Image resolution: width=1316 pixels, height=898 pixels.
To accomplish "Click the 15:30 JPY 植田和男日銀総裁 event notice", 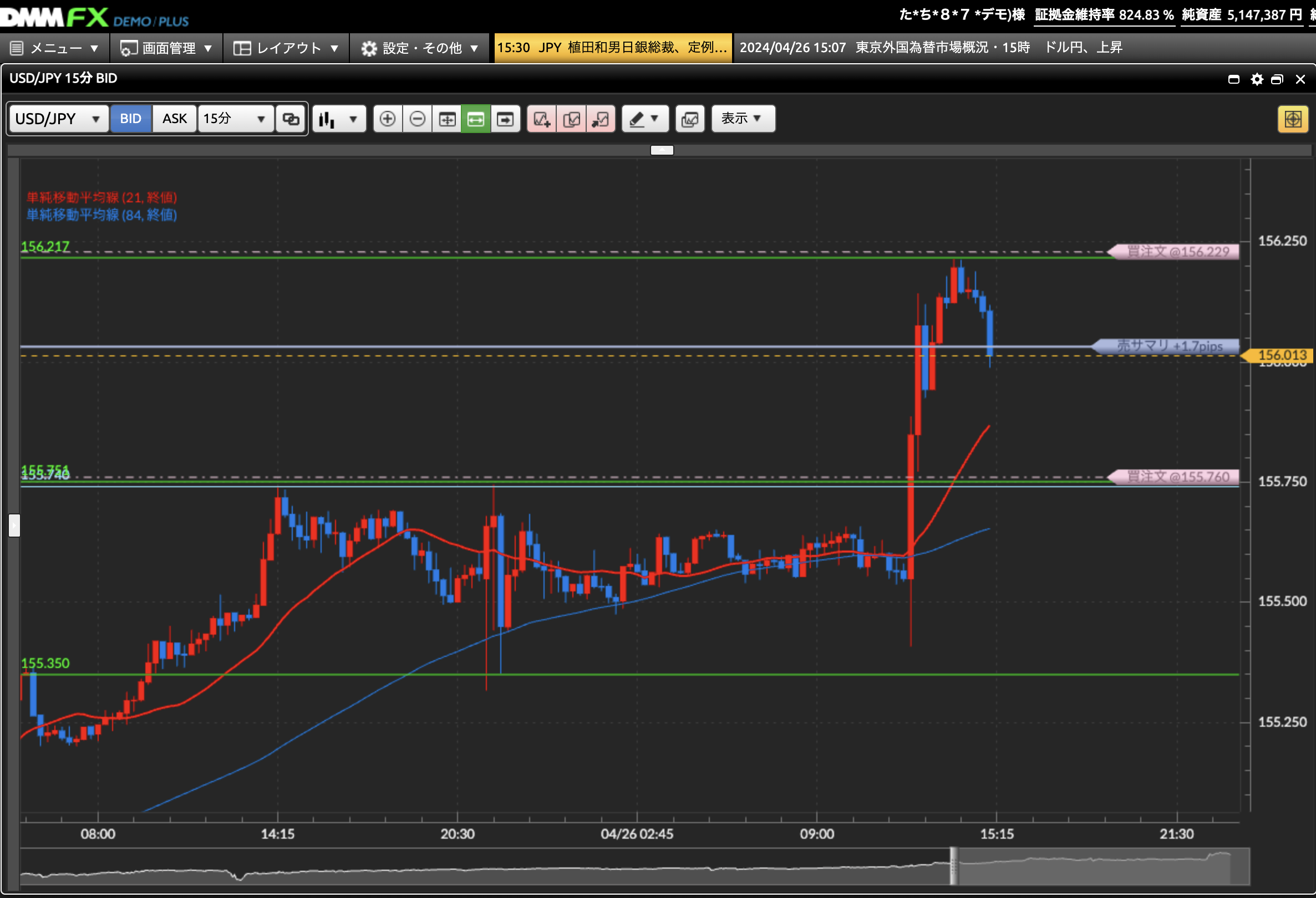I will [x=613, y=48].
